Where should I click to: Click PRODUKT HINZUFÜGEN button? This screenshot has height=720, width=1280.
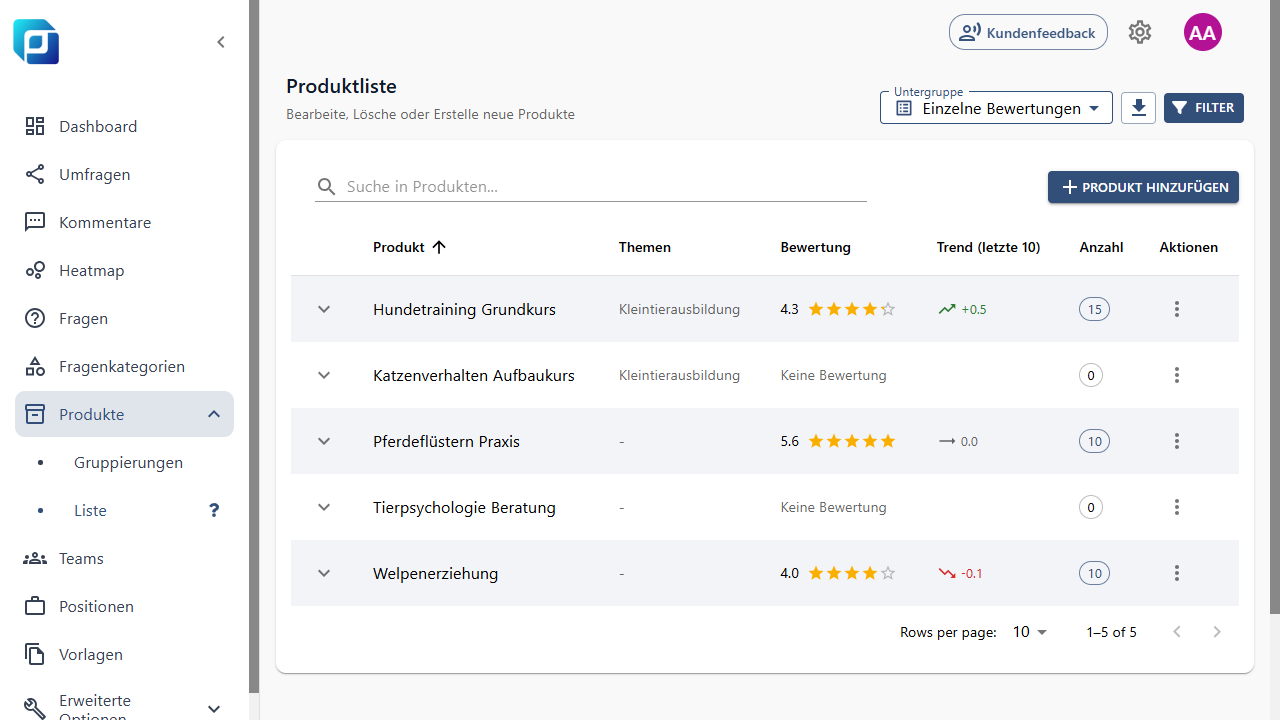1143,187
